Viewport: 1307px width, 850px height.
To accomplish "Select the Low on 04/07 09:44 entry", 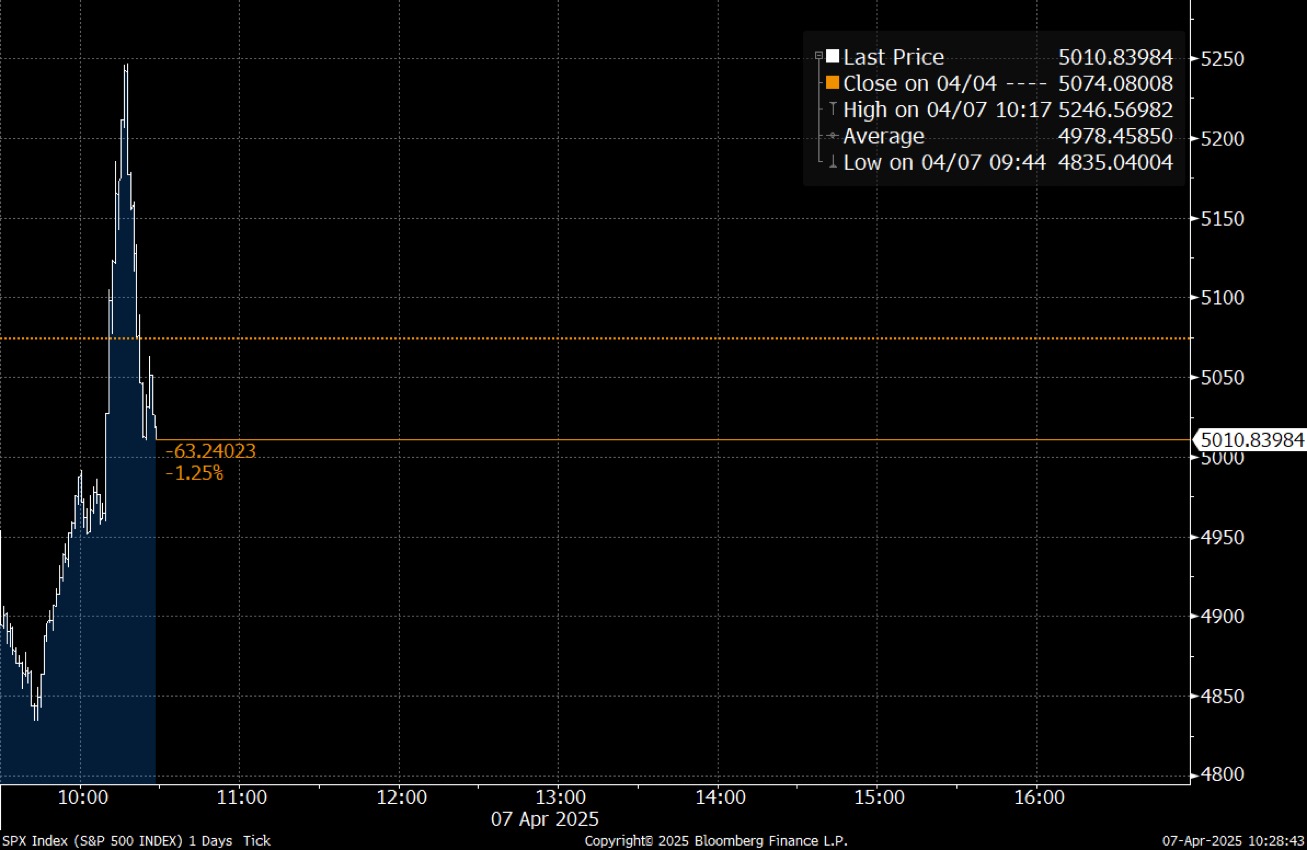I will point(944,163).
